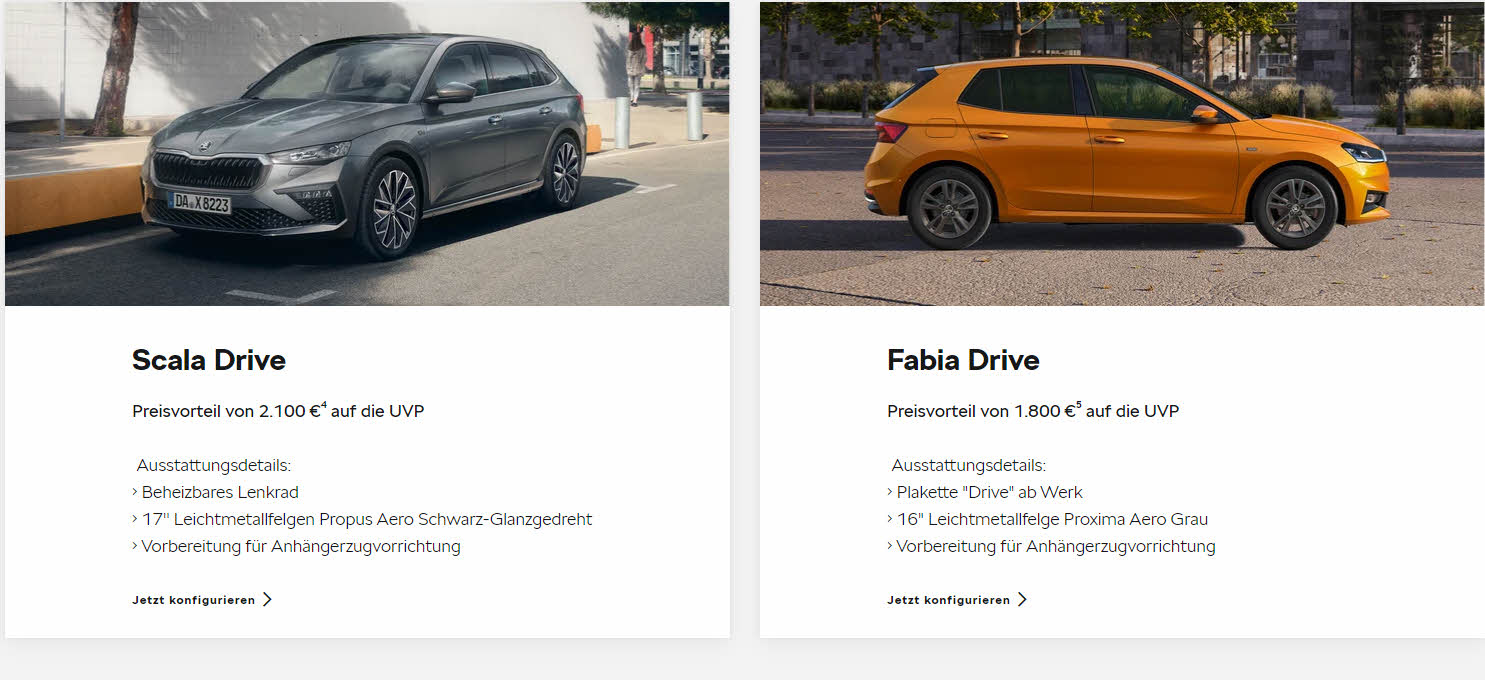1485x680 pixels.
Task: Click footnote 4 after the 2.100 € price
Action: click(x=324, y=405)
